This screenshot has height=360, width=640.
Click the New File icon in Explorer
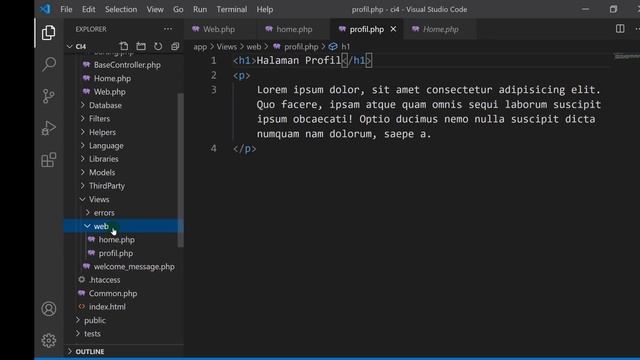tap(124, 46)
